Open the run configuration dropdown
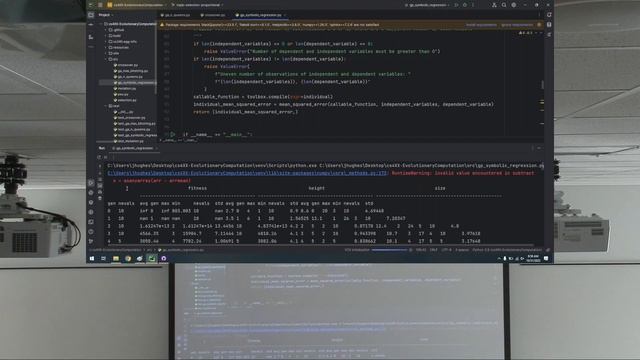The width and height of the screenshot is (640, 360). 428,5
